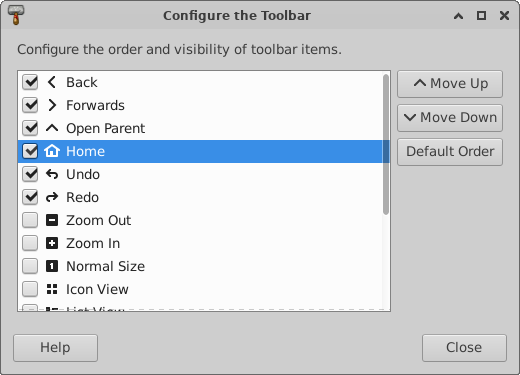The width and height of the screenshot is (520, 375).
Task: Toggle the Icon View checkbox
Action: [30, 289]
